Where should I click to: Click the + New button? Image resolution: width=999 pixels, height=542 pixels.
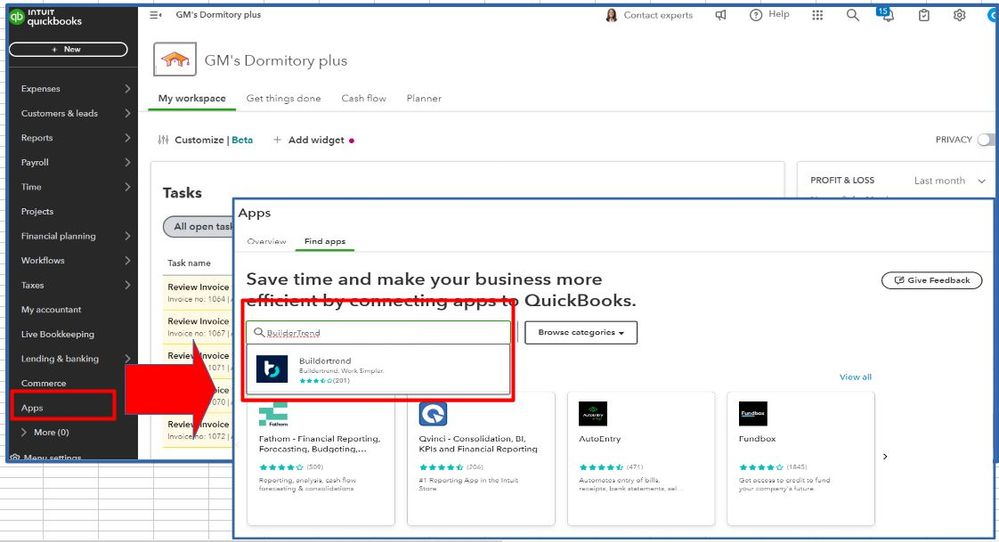click(68, 49)
